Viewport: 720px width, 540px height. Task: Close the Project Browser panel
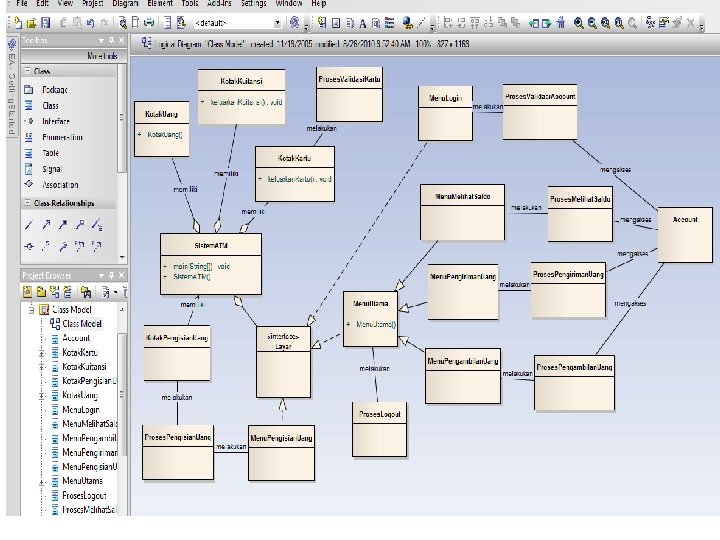tap(121, 275)
